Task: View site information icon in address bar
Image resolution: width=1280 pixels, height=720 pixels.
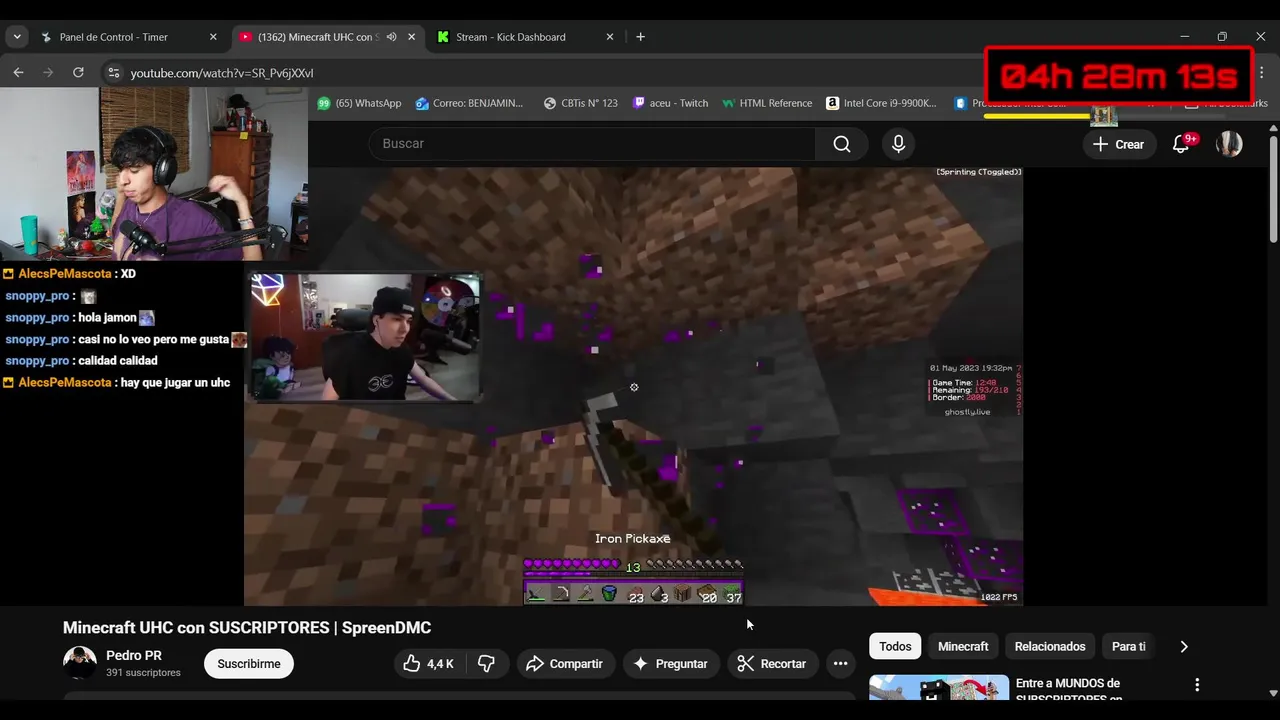Action: (113, 73)
